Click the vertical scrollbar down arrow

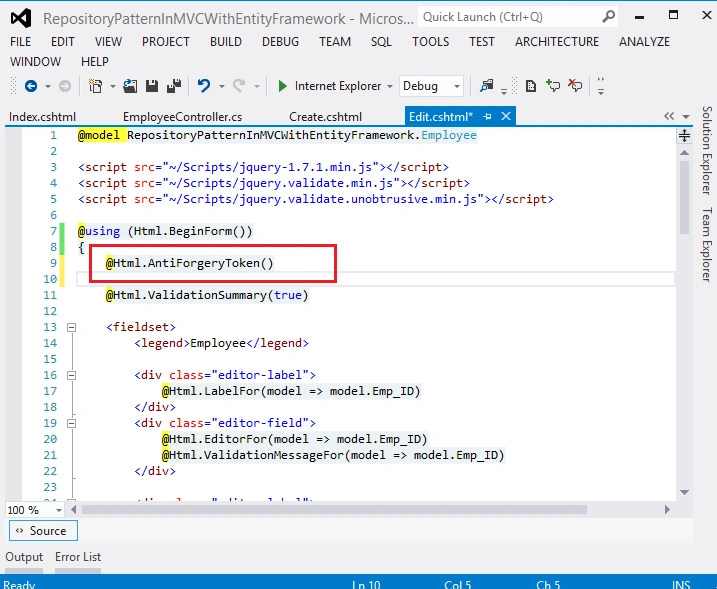click(x=684, y=492)
